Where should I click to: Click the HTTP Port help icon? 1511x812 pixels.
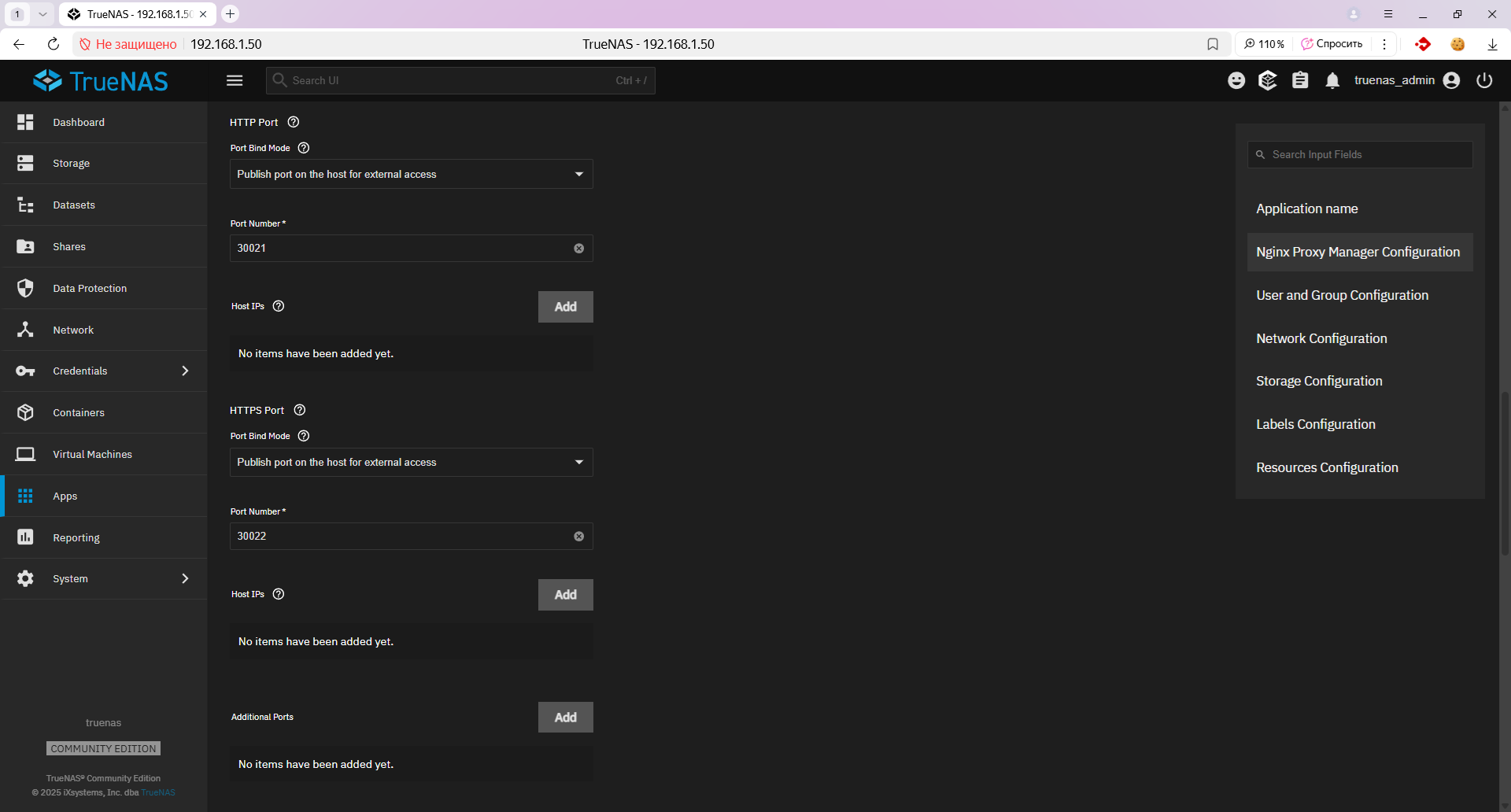coord(294,122)
